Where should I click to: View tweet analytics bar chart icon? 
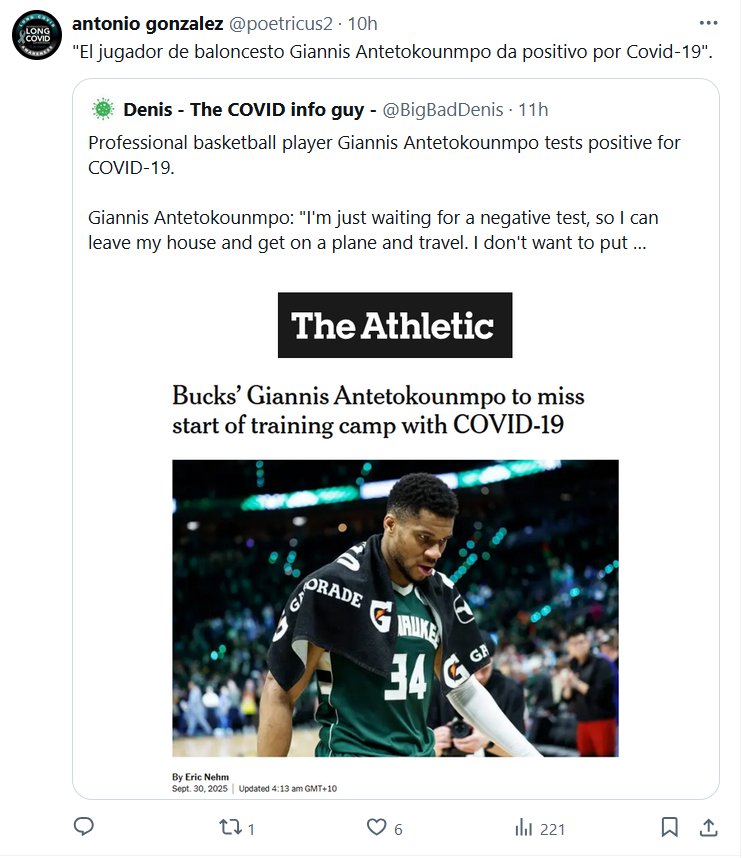pos(523,827)
